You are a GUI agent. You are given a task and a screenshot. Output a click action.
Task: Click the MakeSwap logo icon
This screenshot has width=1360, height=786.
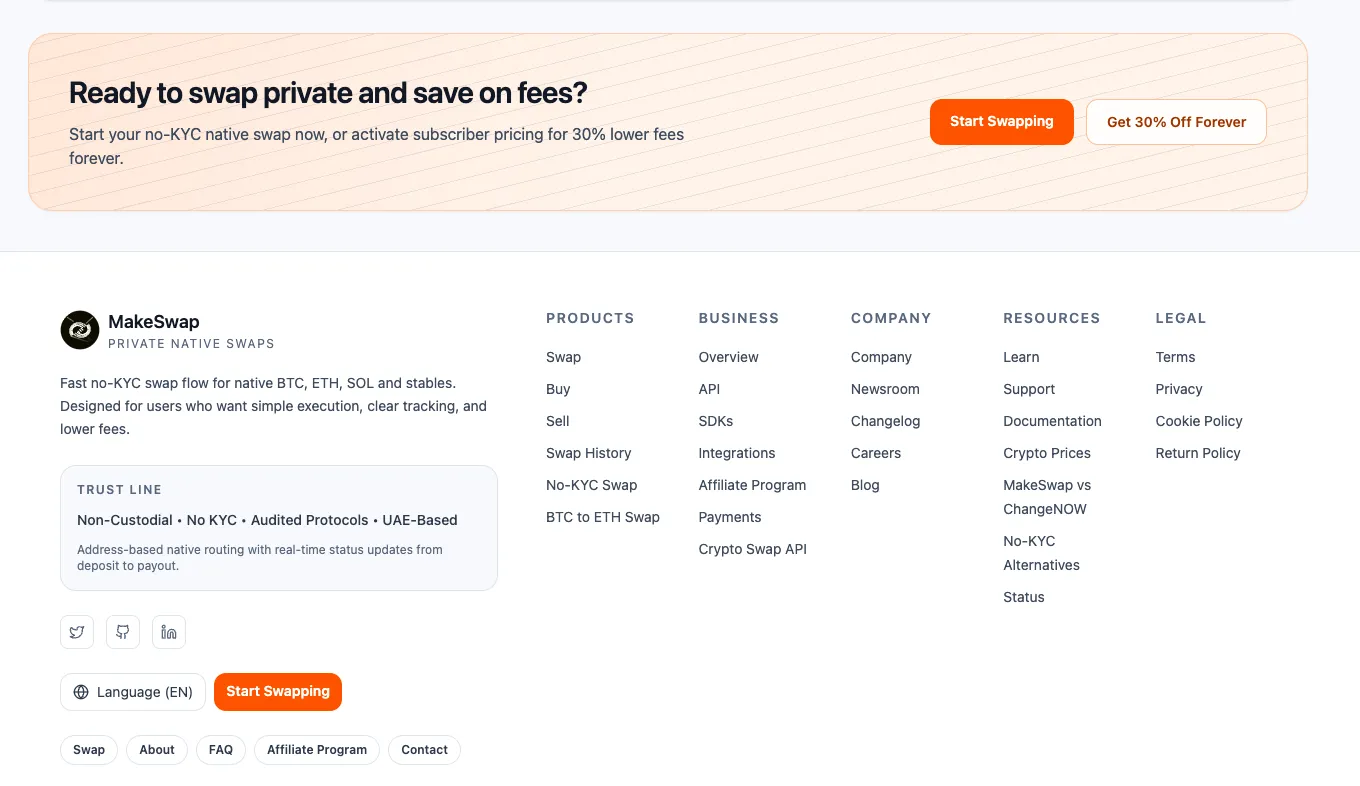pyautogui.click(x=80, y=330)
